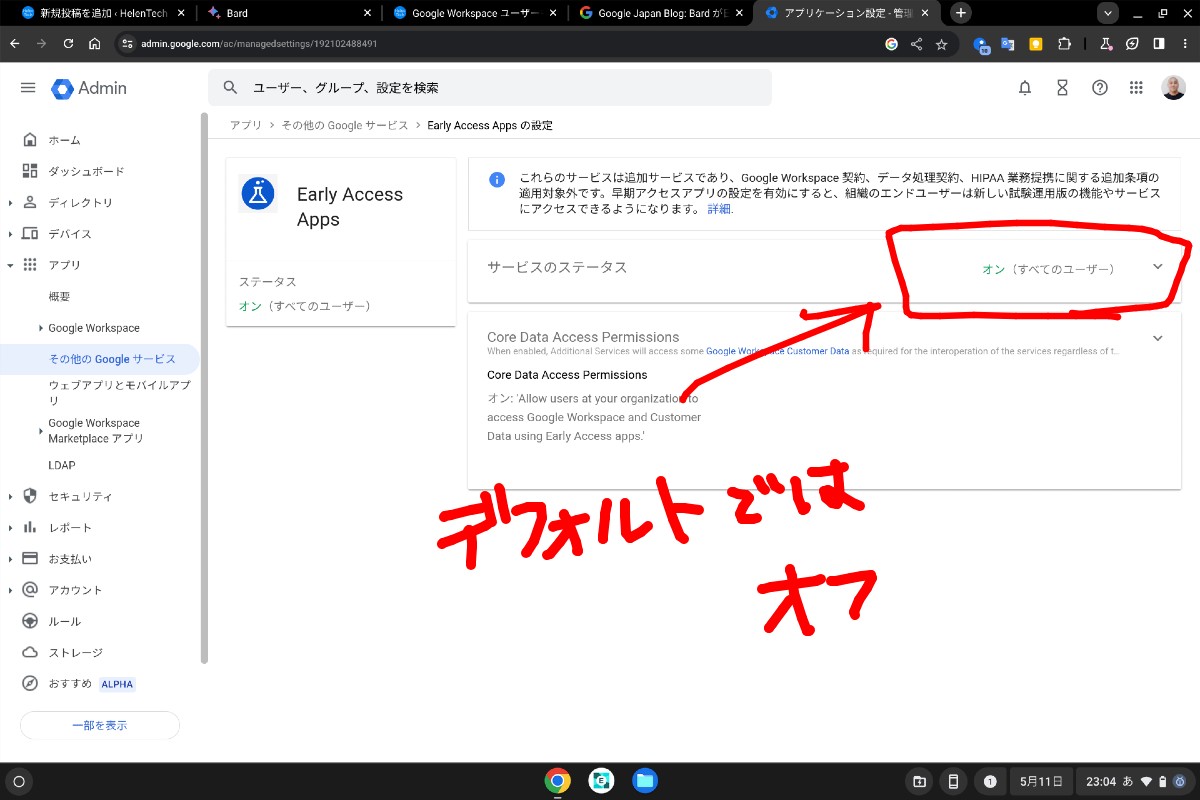Open the Google apps grid launcher
1200x800 pixels.
pyautogui.click(x=1137, y=88)
